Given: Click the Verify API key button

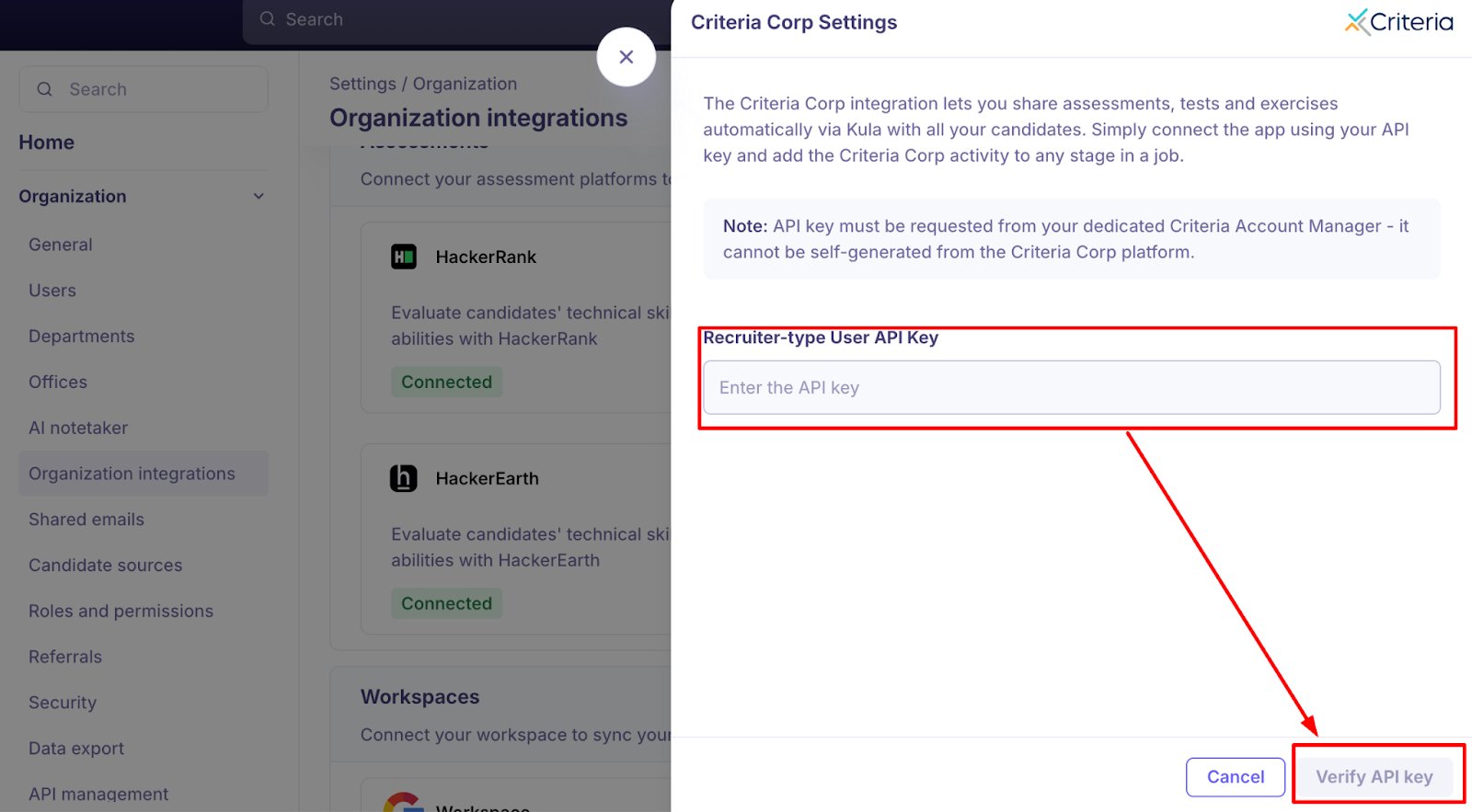Looking at the screenshot, I should click(x=1374, y=777).
